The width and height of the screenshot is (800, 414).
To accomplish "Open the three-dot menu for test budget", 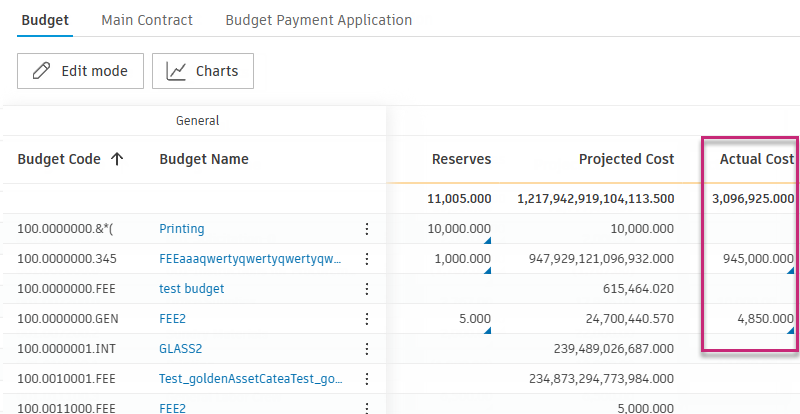I will click(x=366, y=289).
